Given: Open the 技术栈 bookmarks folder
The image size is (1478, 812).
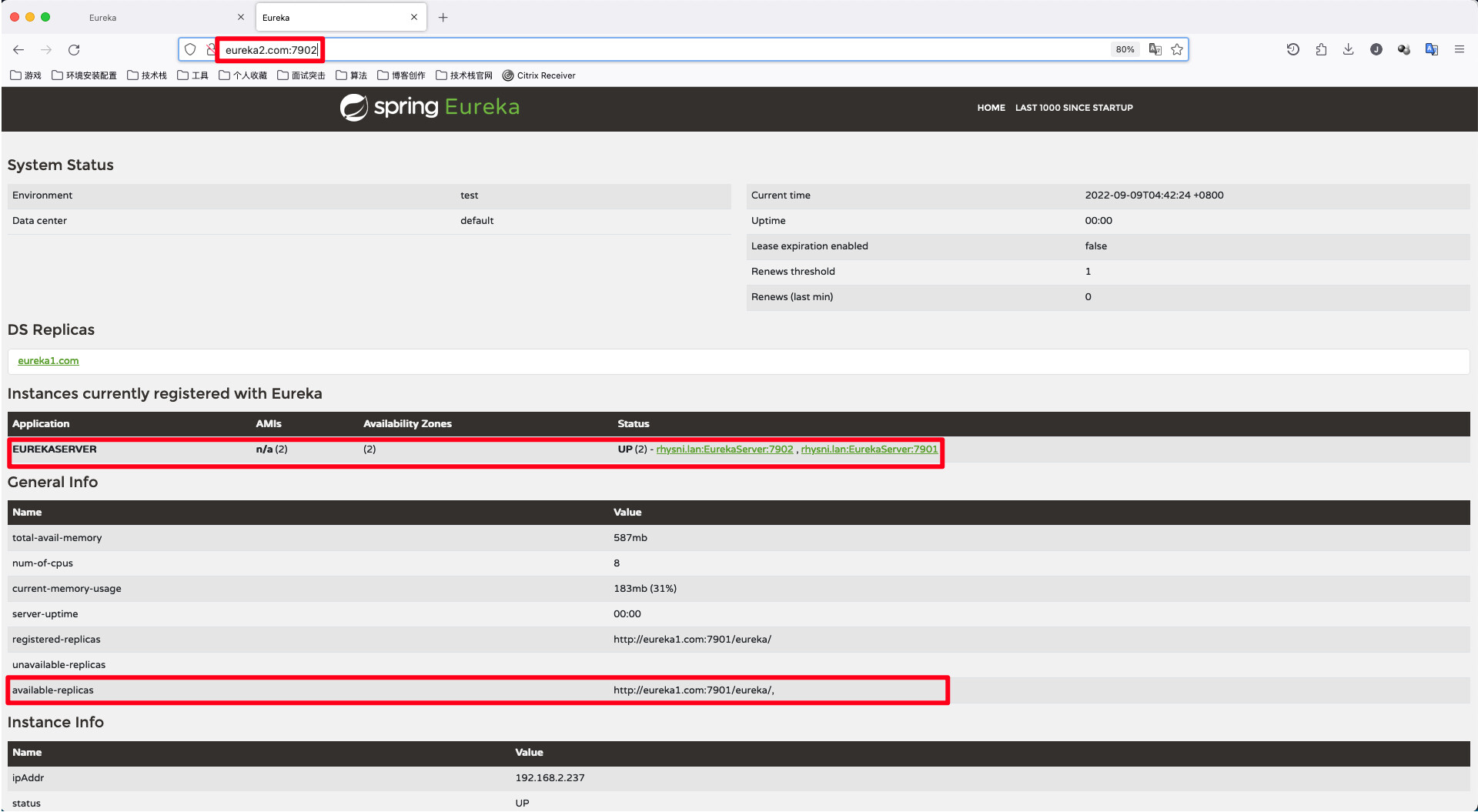Looking at the screenshot, I should click(x=147, y=75).
